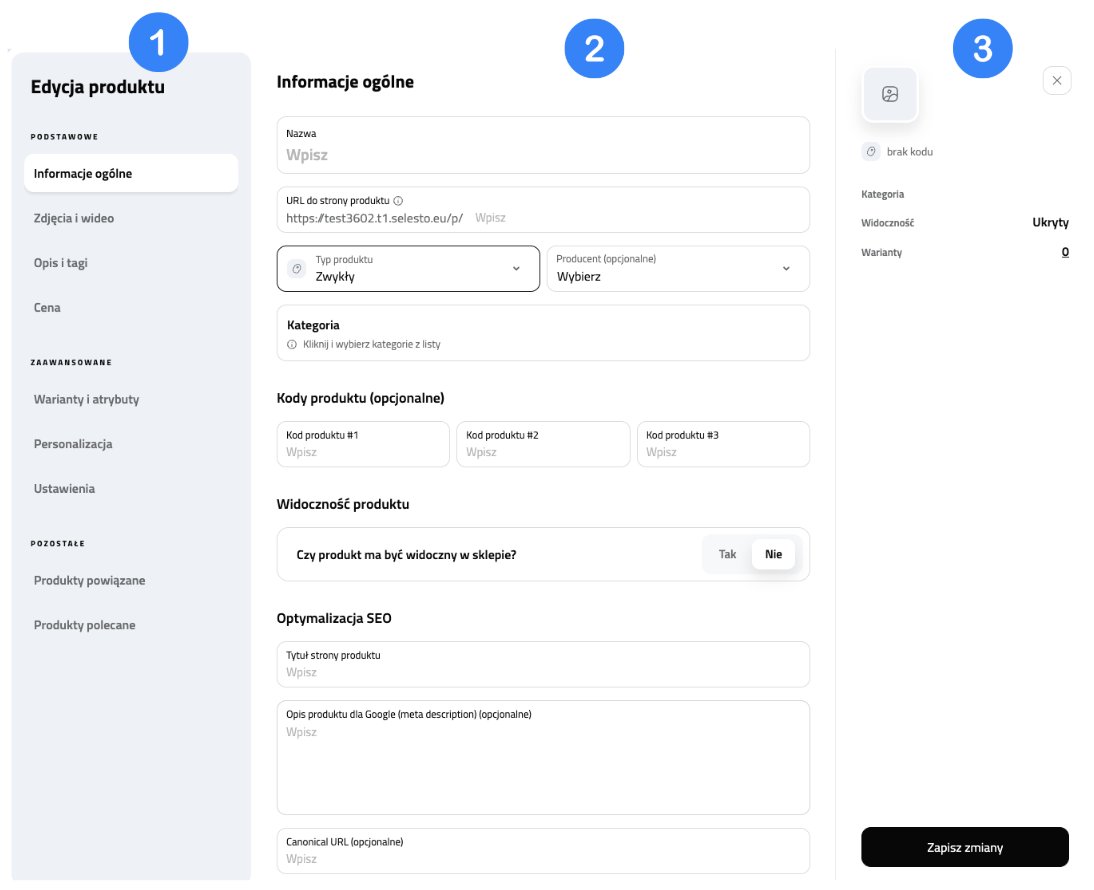Click the code icon beside brak kodu
The height and width of the screenshot is (890, 1094).
coord(871,151)
